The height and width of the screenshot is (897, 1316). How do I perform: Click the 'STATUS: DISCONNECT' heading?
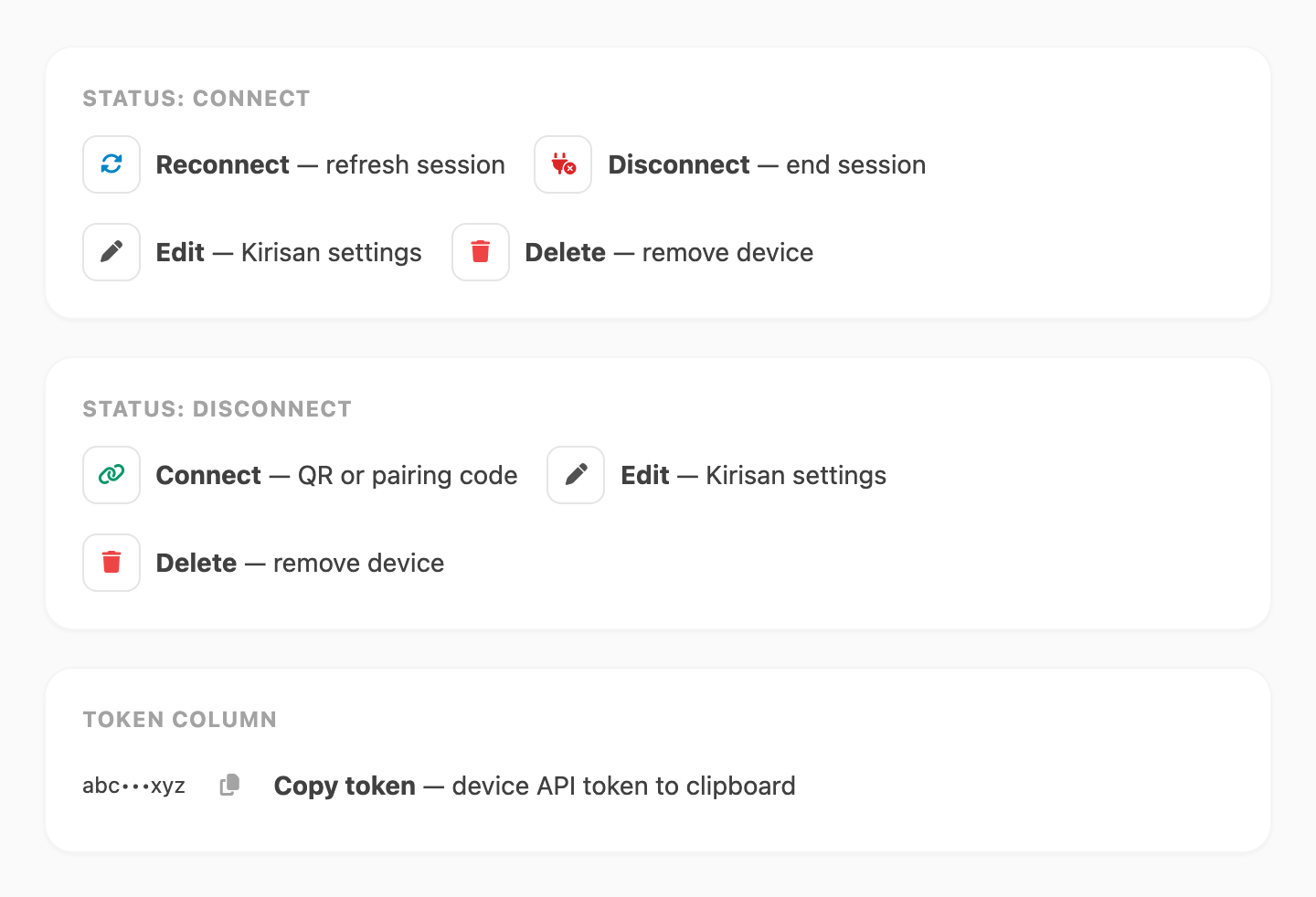[218, 409]
